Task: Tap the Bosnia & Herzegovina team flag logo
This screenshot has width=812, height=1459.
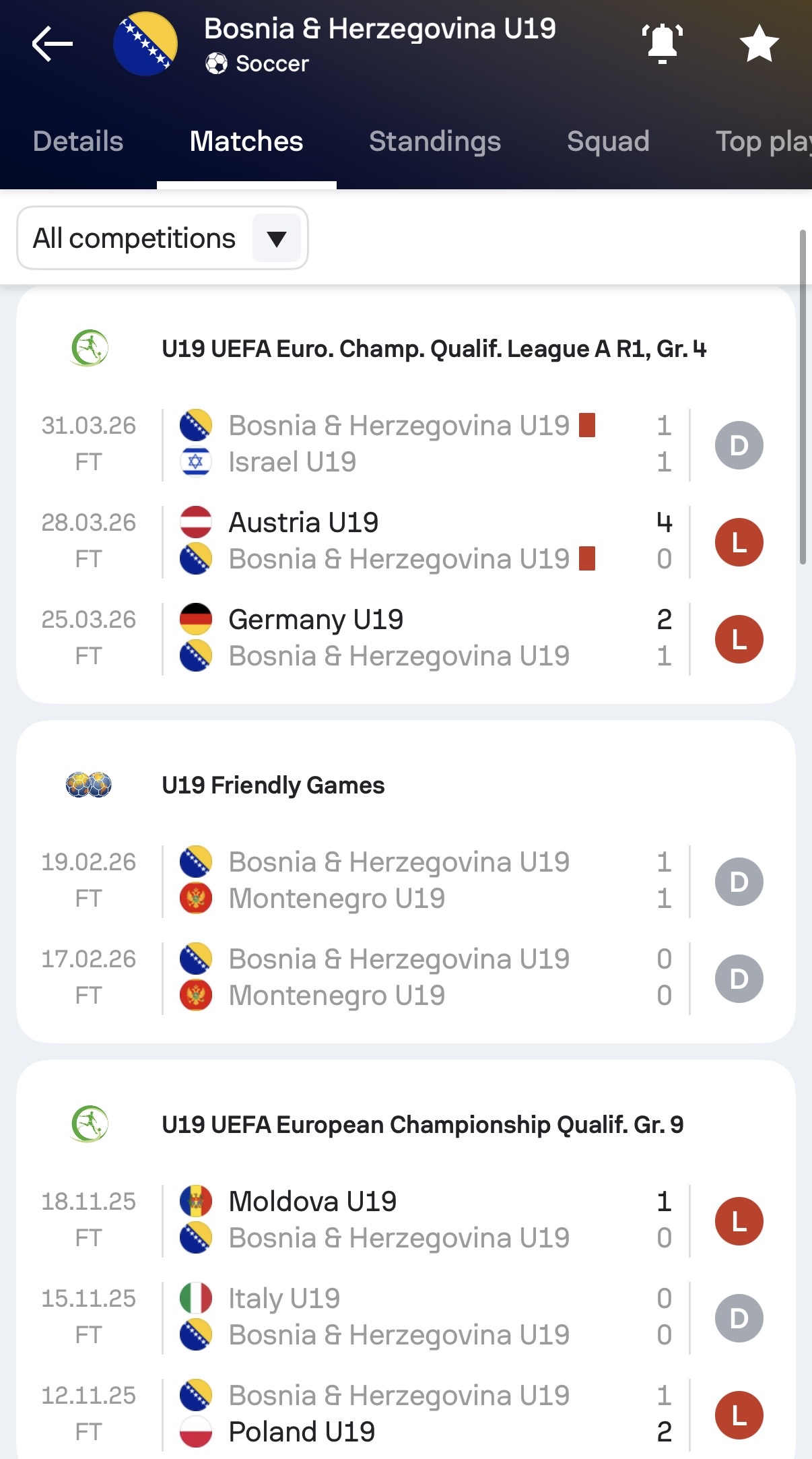Action: coord(145,44)
